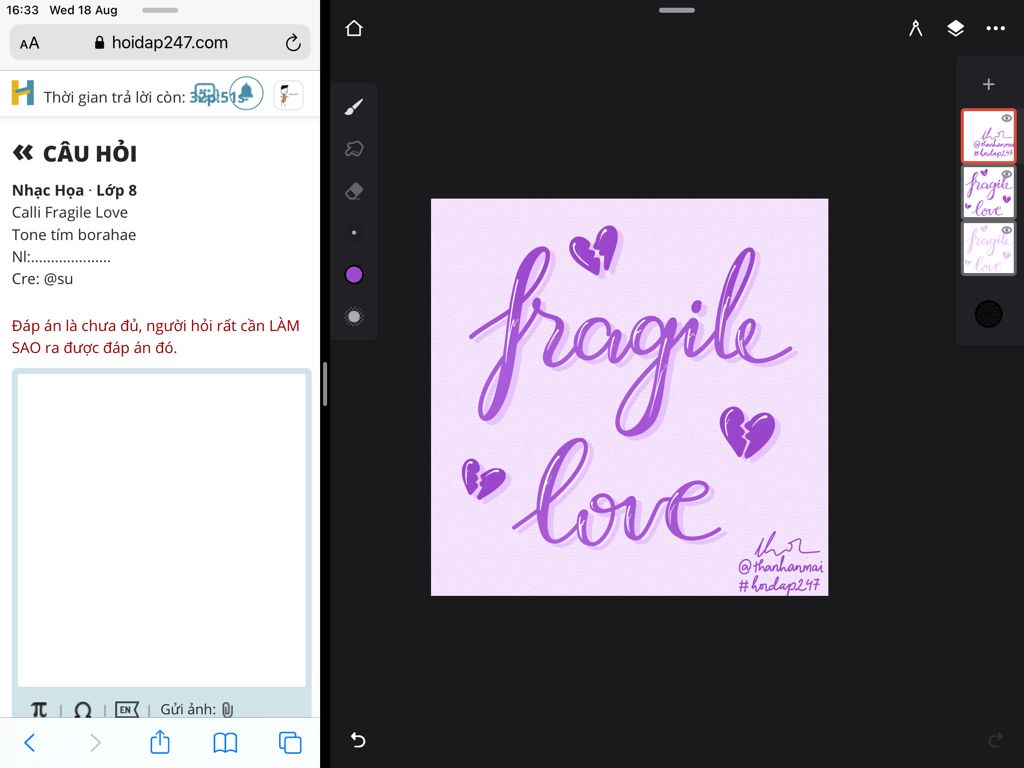Select the signature layer thumbnail

click(989, 136)
